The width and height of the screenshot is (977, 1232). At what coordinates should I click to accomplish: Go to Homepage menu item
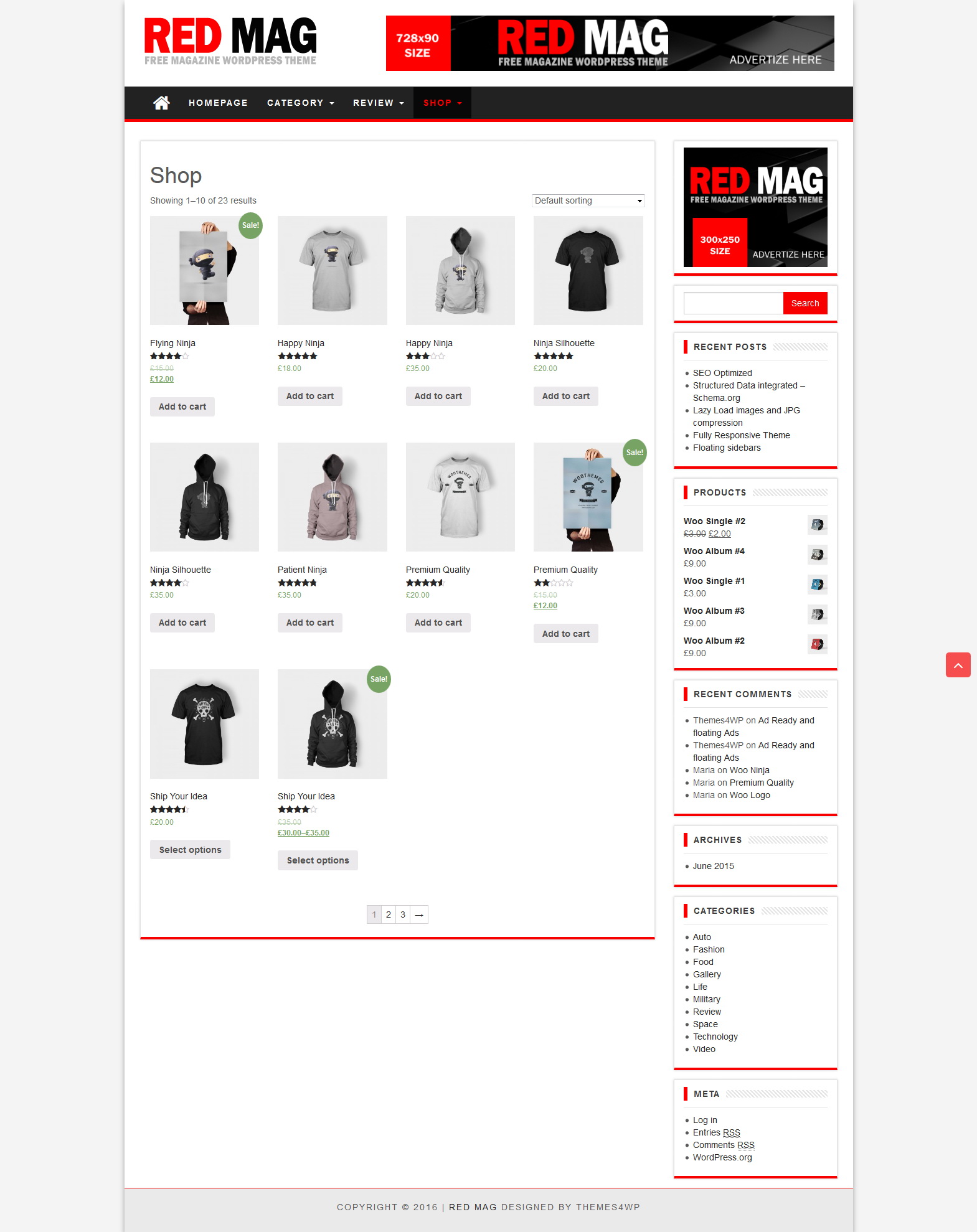218,103
